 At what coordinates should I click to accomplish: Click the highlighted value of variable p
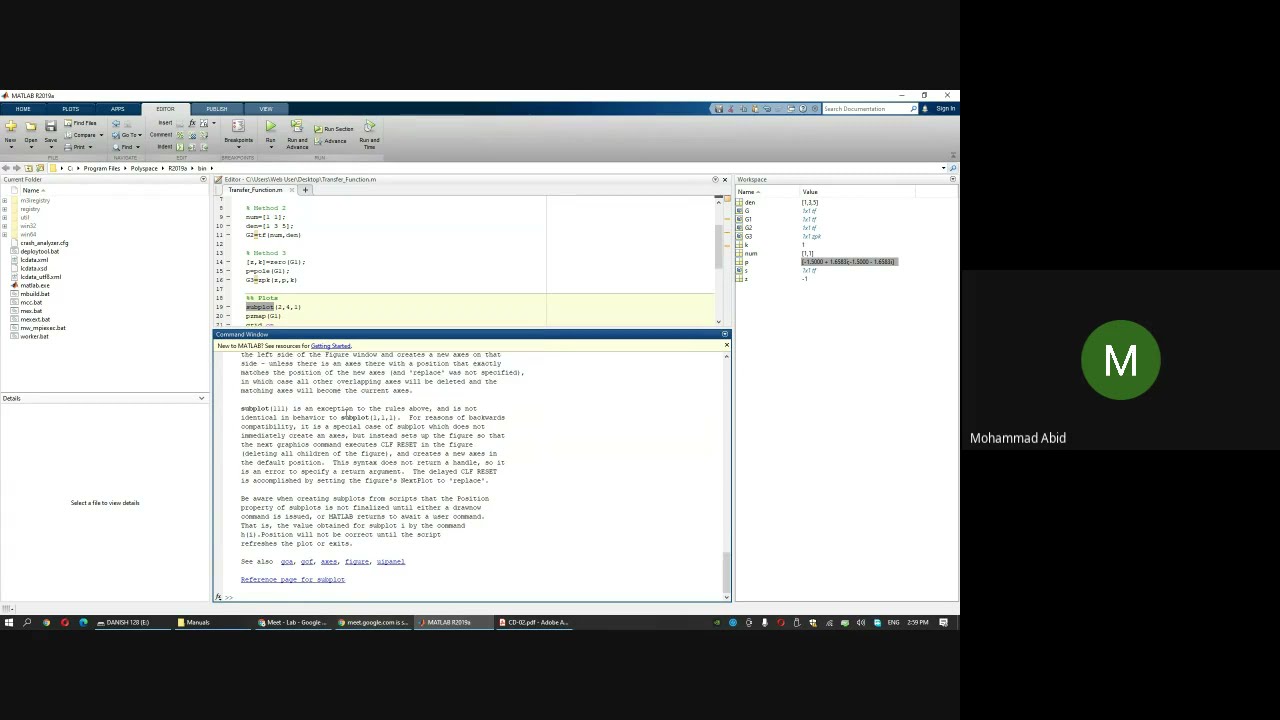point(848,262)
